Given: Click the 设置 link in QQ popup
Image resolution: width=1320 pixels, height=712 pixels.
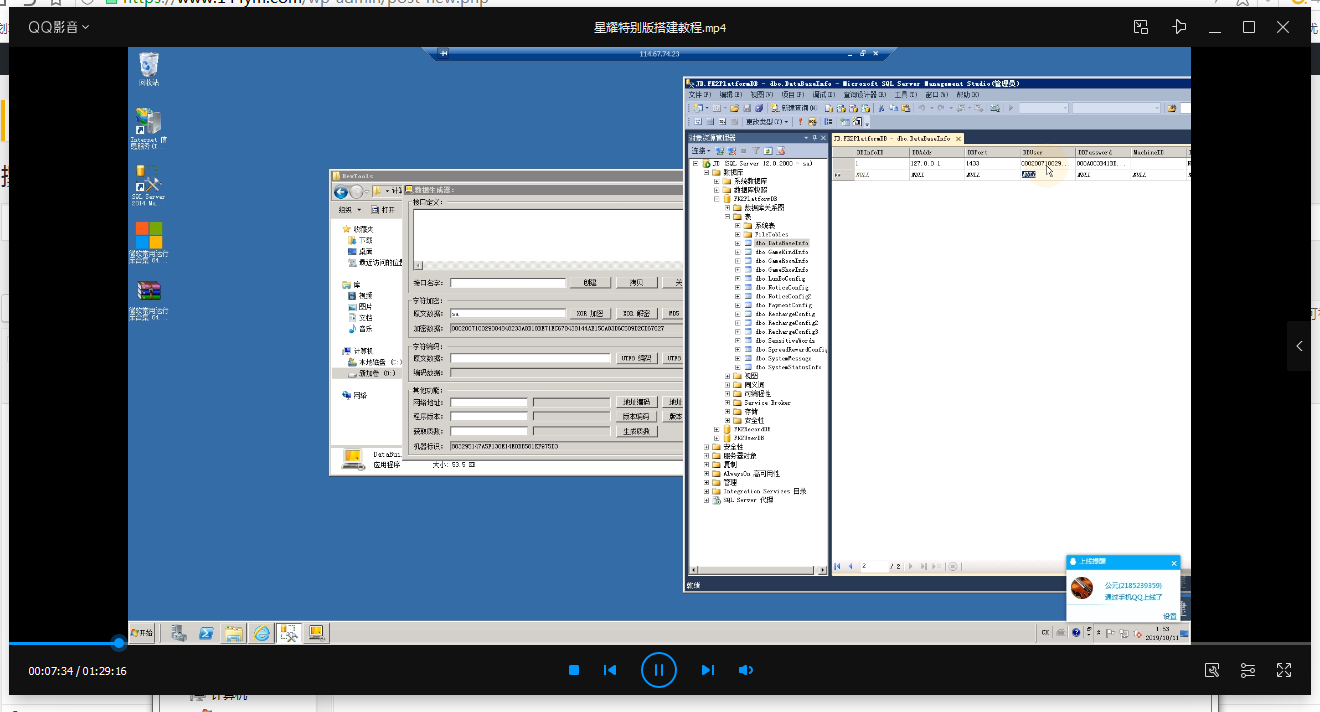Looking at the screenshot, I should click(x=1169, y=616).
